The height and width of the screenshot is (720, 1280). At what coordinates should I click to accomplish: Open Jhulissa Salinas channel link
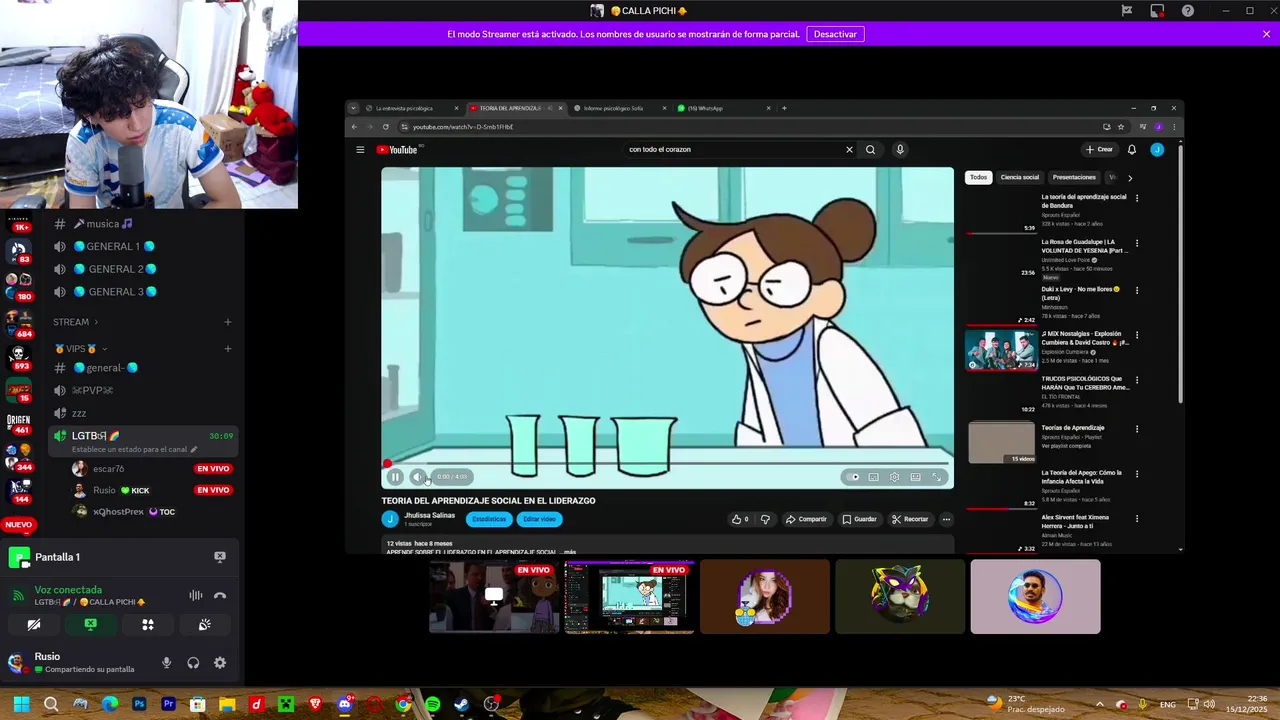[x=429, y=515]
